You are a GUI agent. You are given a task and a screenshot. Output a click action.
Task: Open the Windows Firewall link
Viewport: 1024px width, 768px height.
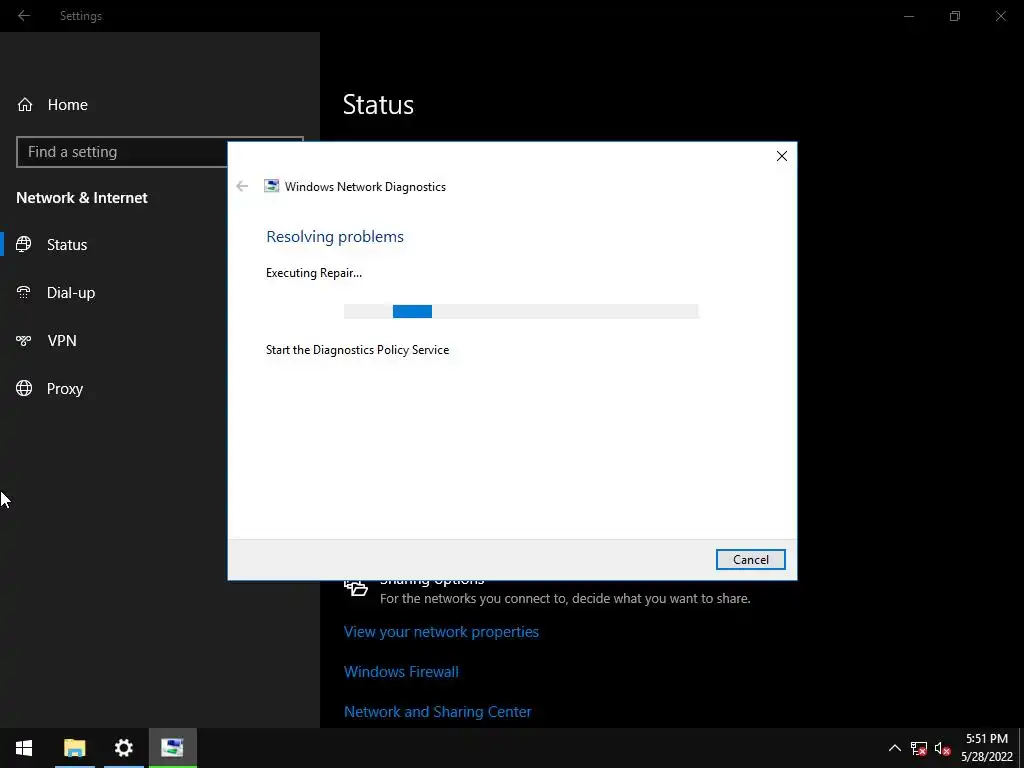[x=401, y=671]
